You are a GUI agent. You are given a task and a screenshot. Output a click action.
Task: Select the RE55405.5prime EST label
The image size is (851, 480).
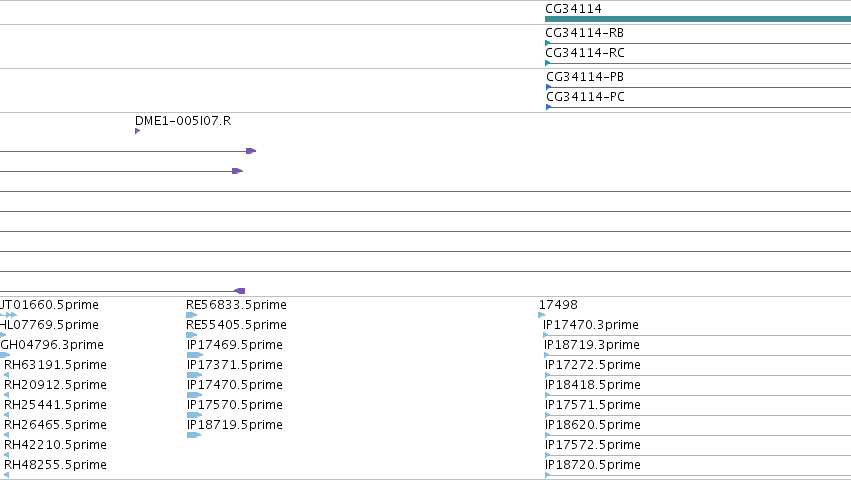(x=236, y=325)
